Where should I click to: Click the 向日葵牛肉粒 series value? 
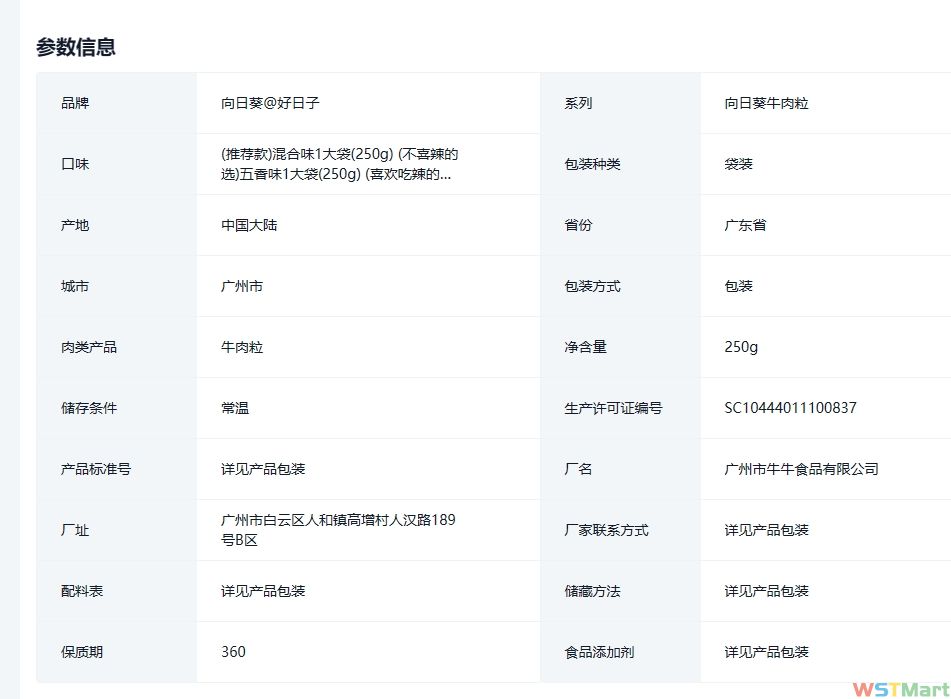(x=766, y=103)
